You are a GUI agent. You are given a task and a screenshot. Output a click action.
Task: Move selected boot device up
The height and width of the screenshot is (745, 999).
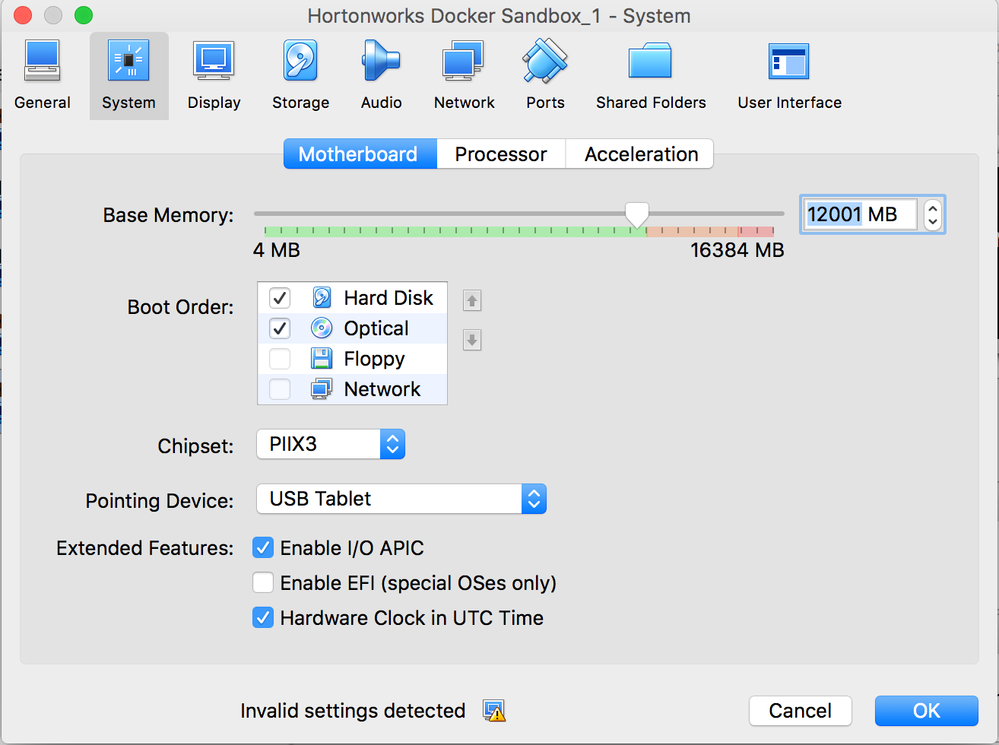pyautogui.click(x=472, y=300)
